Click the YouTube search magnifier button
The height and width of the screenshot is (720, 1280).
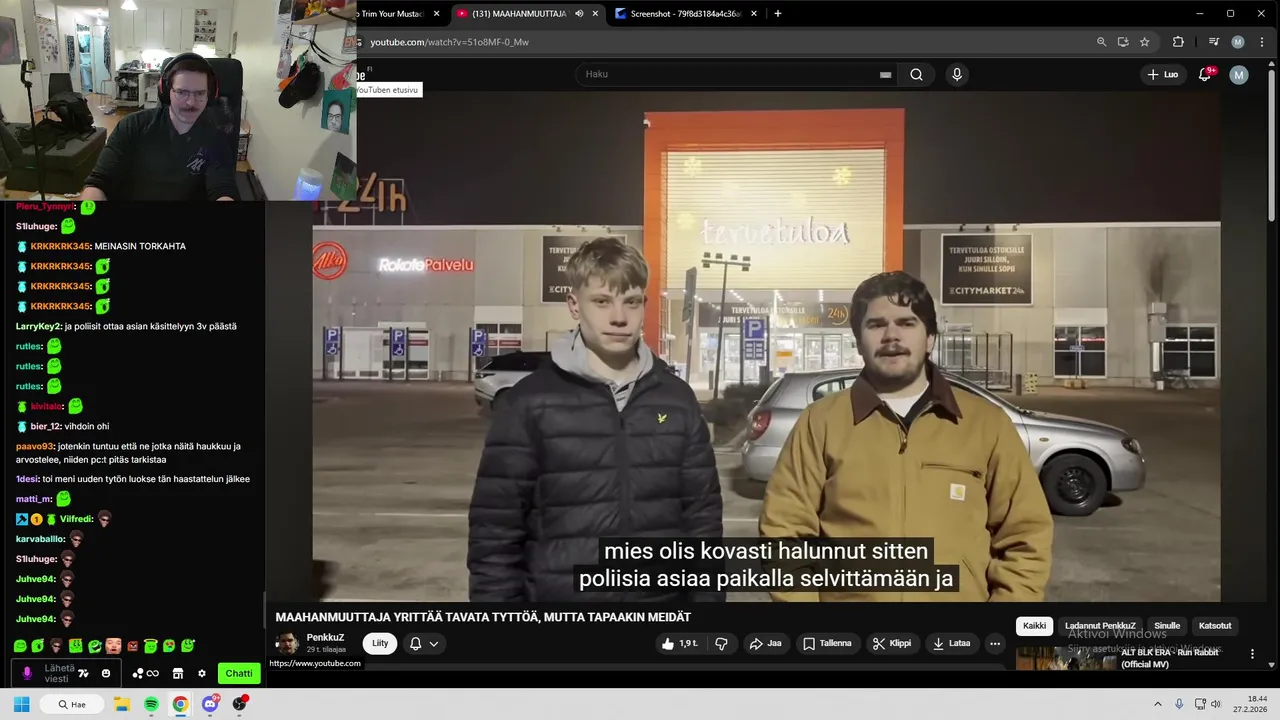click(x=916, y=74)
